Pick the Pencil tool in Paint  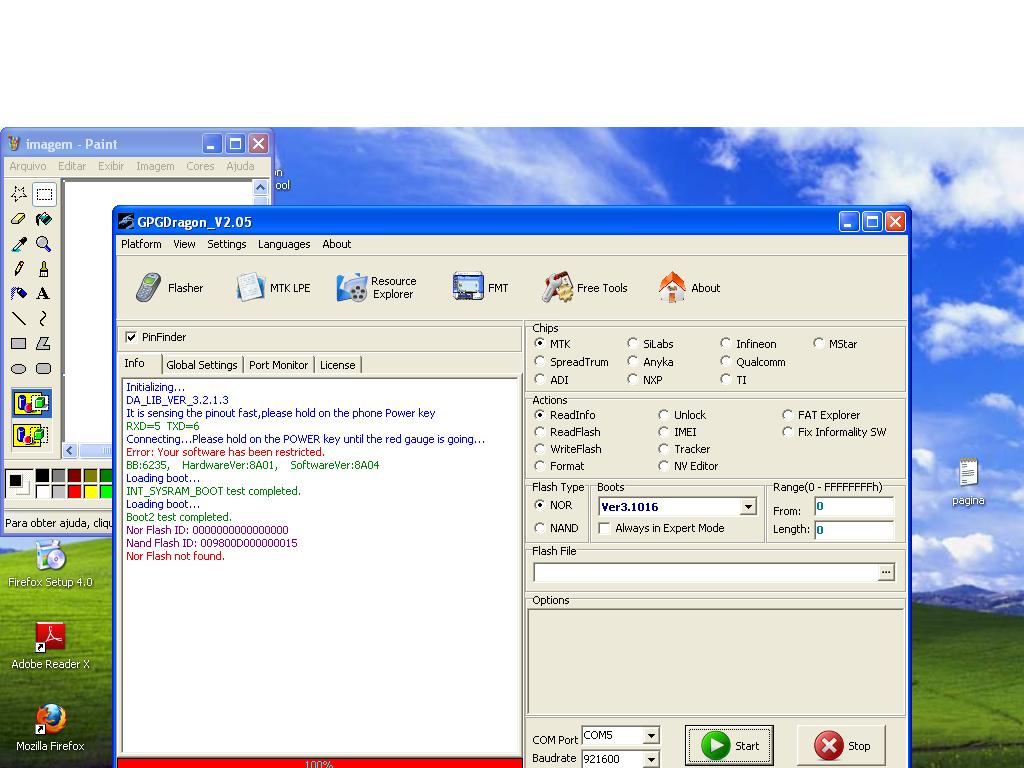click(19, 268)
